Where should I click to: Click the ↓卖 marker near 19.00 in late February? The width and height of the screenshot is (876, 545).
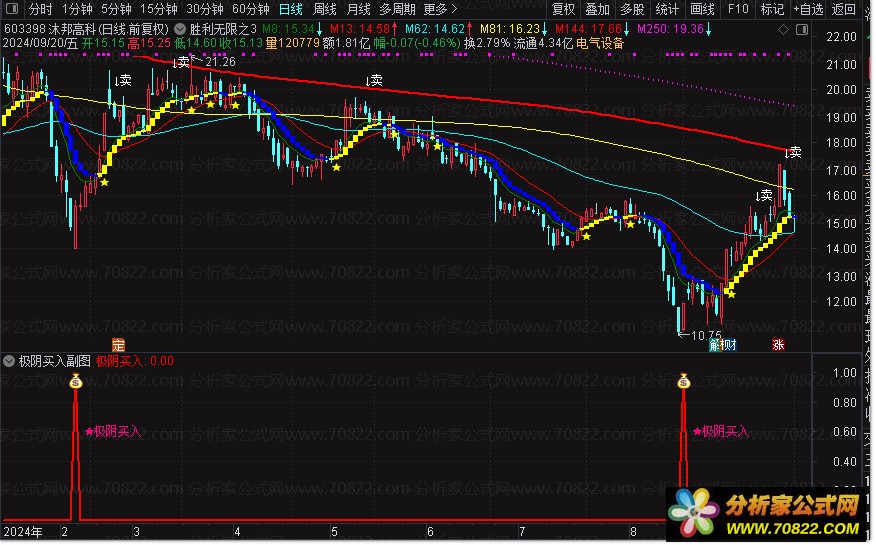pyautogui.click(x=122, y=80)
